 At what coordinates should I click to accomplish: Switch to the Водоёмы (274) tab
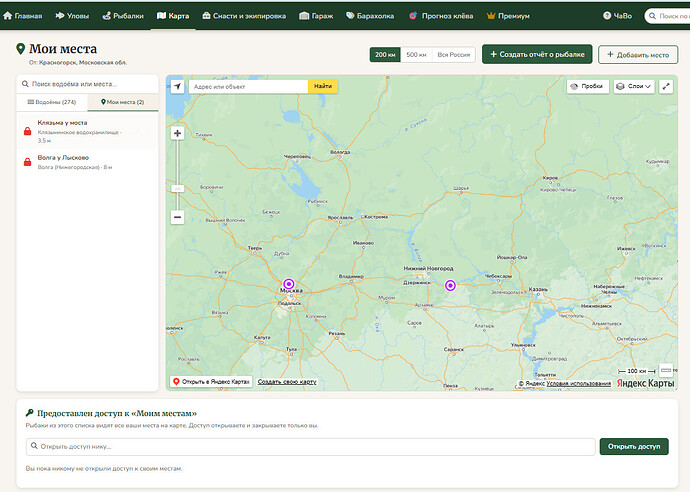[x=52, y=102]
